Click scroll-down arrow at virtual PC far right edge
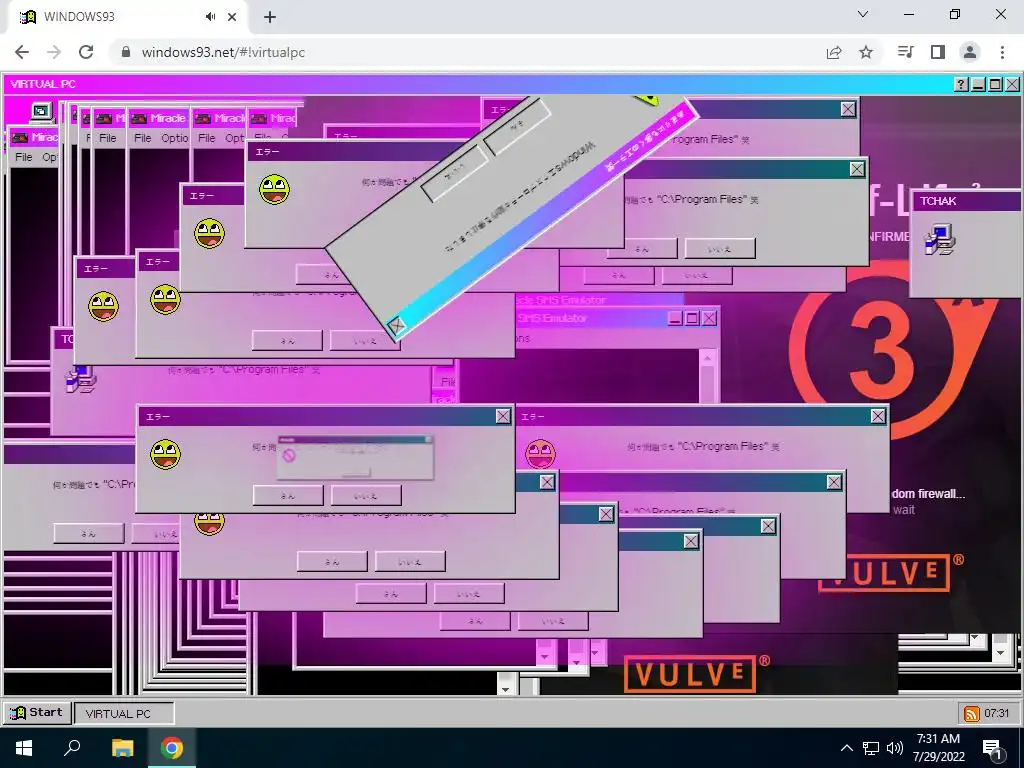The width and height of the screenshot is (1024, 768). point(1001,652)
